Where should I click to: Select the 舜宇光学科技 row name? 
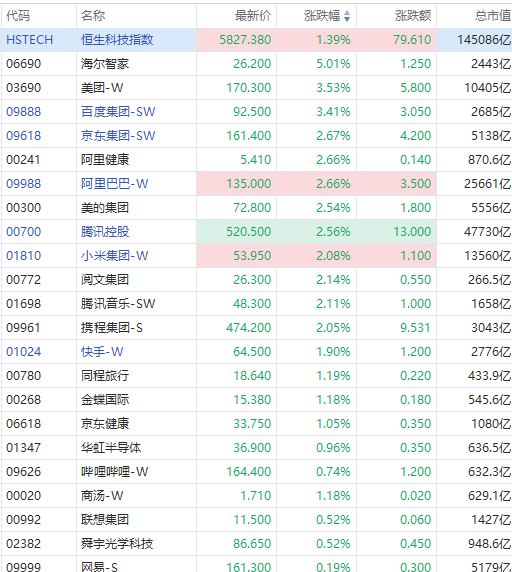[117, 544]
